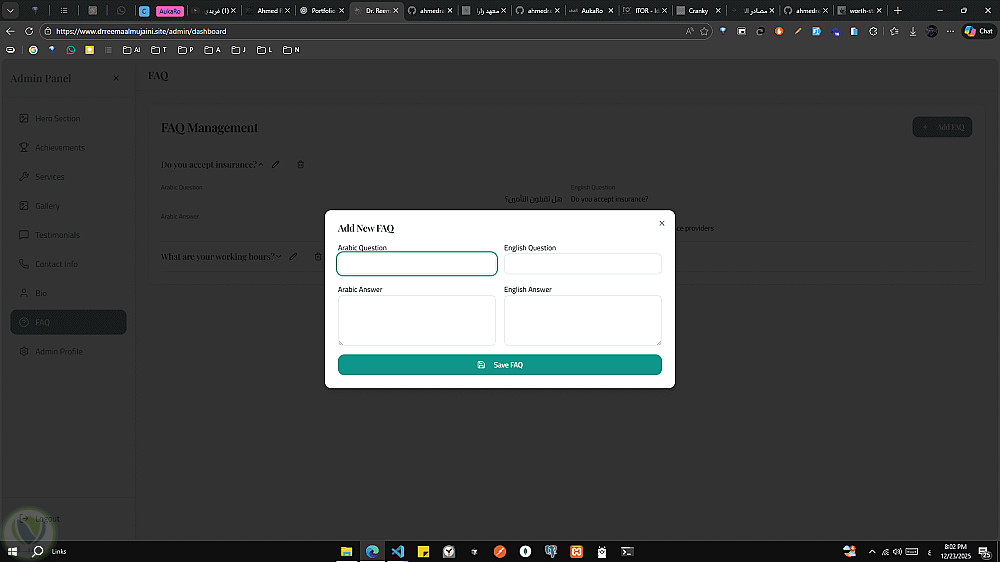Open Sticky Notes from taskbar
This screenshot has width=1000, height=562.
click(x=423, y=551)
